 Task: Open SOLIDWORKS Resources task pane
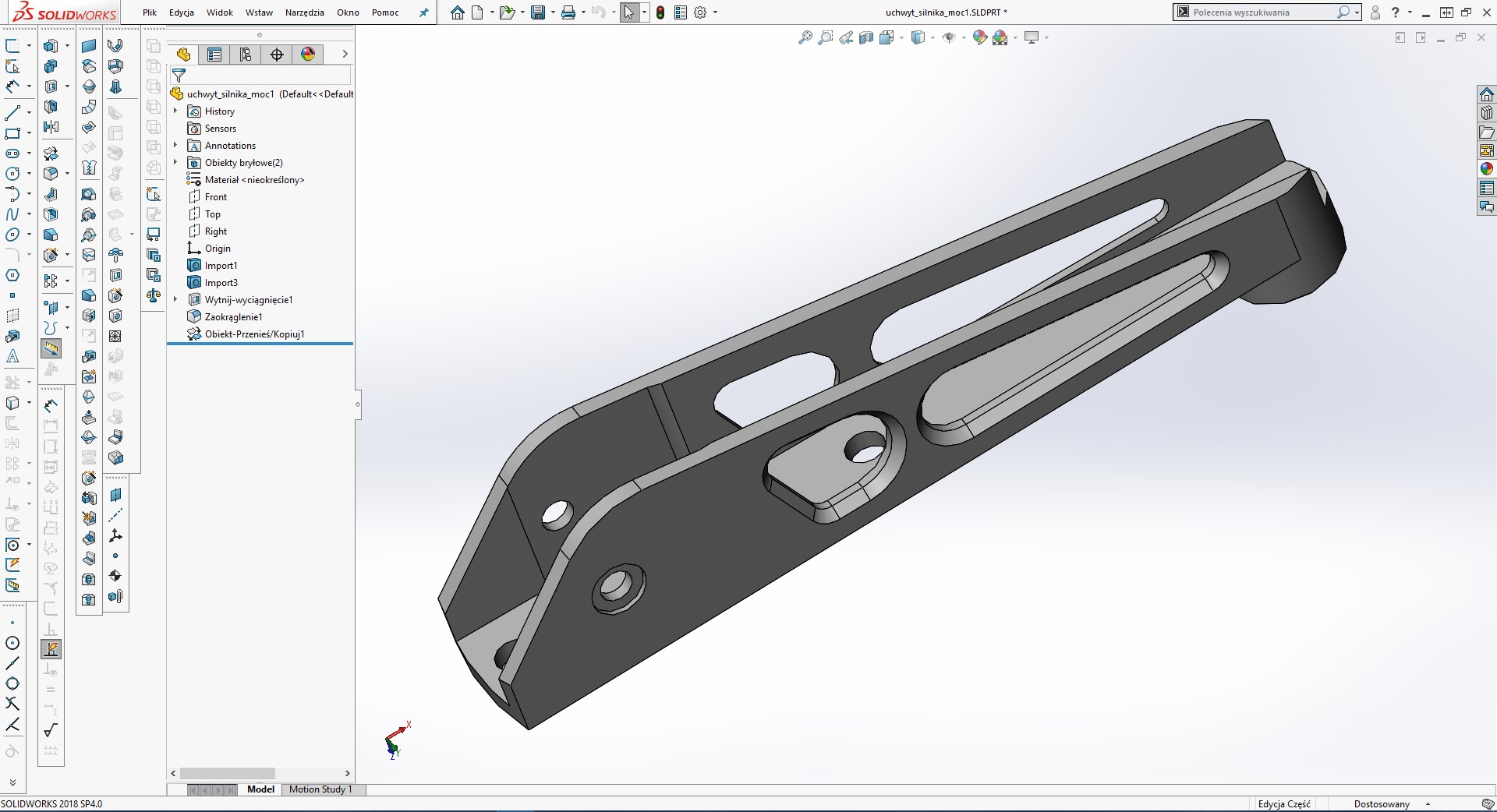(x=1487, y=94)
